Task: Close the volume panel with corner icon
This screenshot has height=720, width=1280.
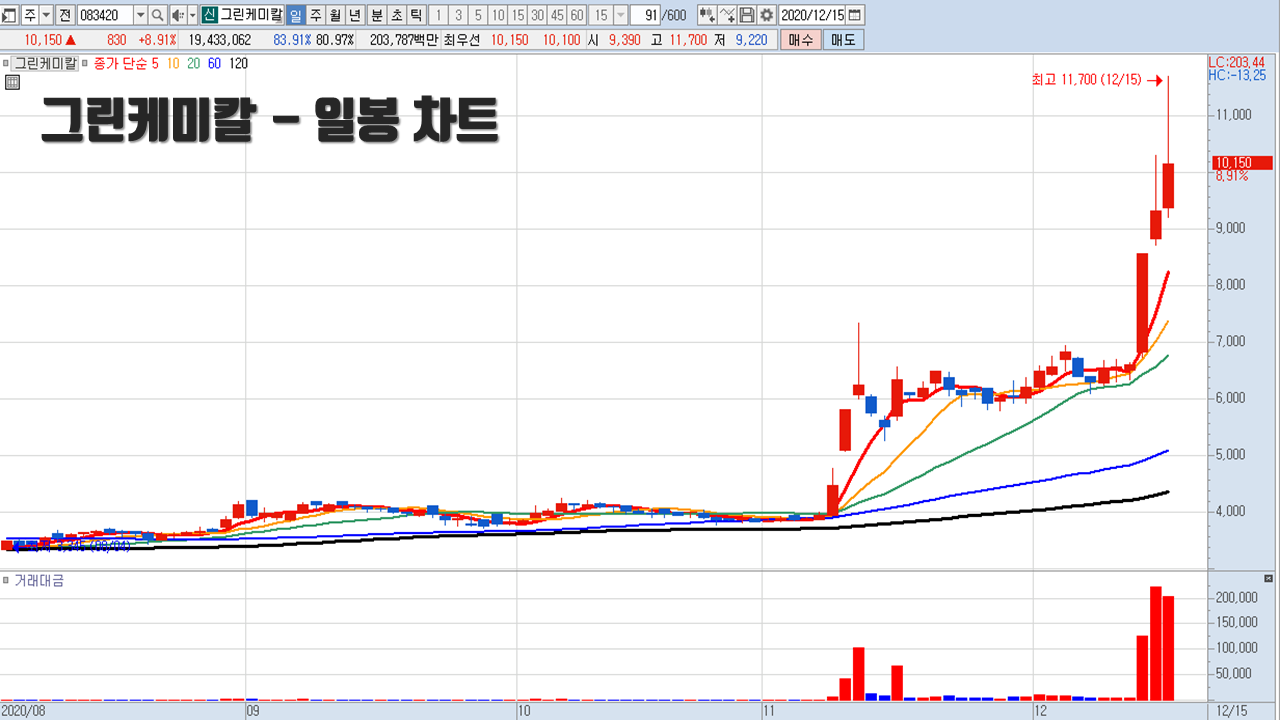Action: pyautogui.click(x=1269, y=579)
